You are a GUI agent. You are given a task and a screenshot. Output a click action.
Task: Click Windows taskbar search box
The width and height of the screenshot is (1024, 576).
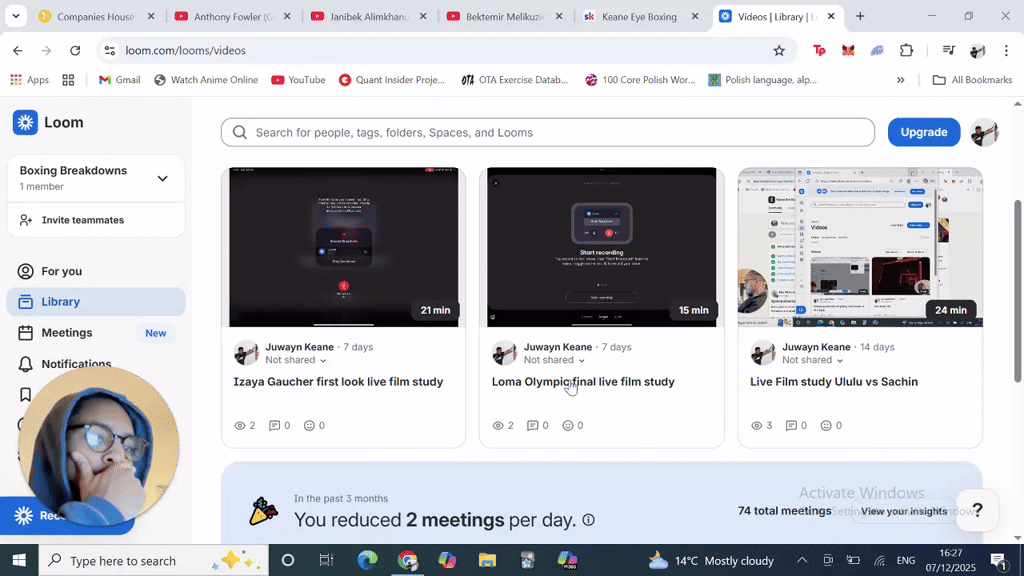154,560
